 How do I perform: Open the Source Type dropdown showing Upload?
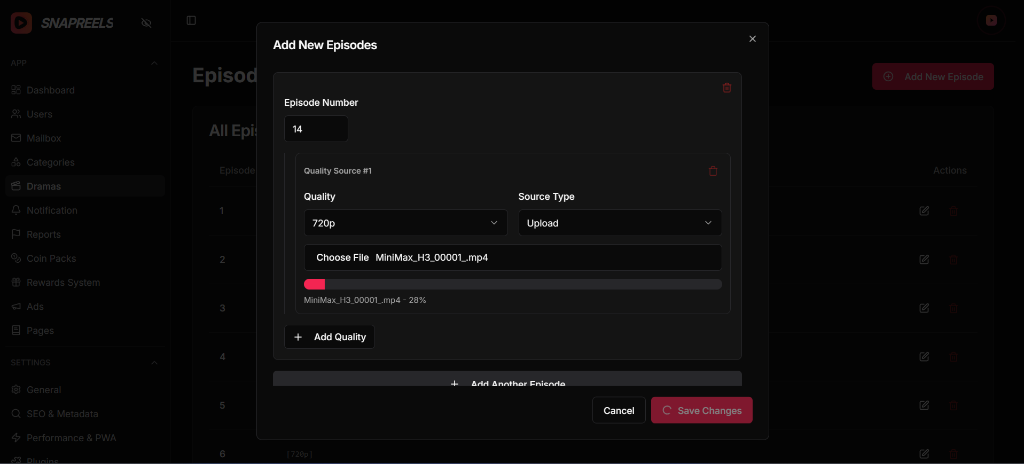[620, 223]
